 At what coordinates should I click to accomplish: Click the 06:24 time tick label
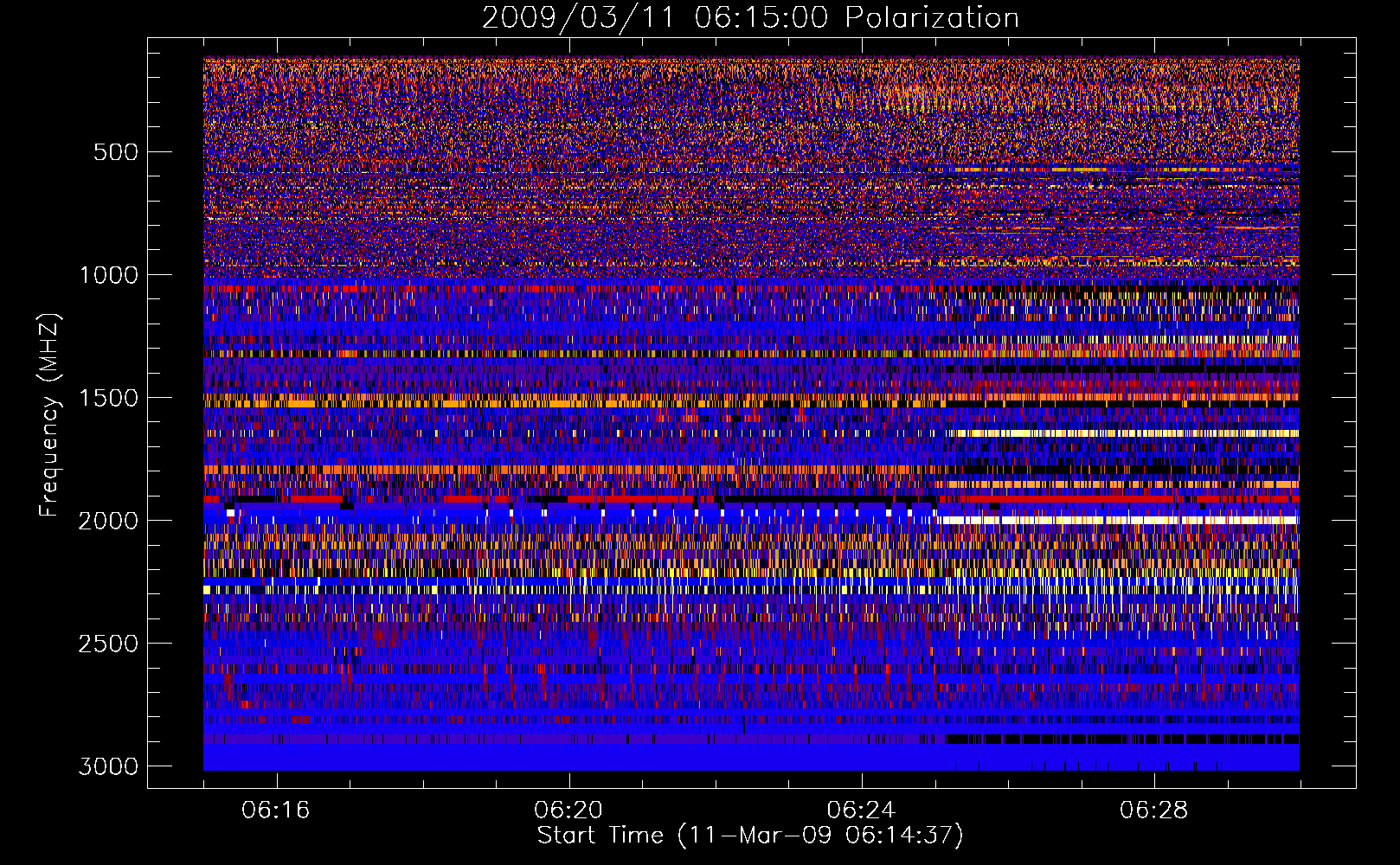coord(862,811)
